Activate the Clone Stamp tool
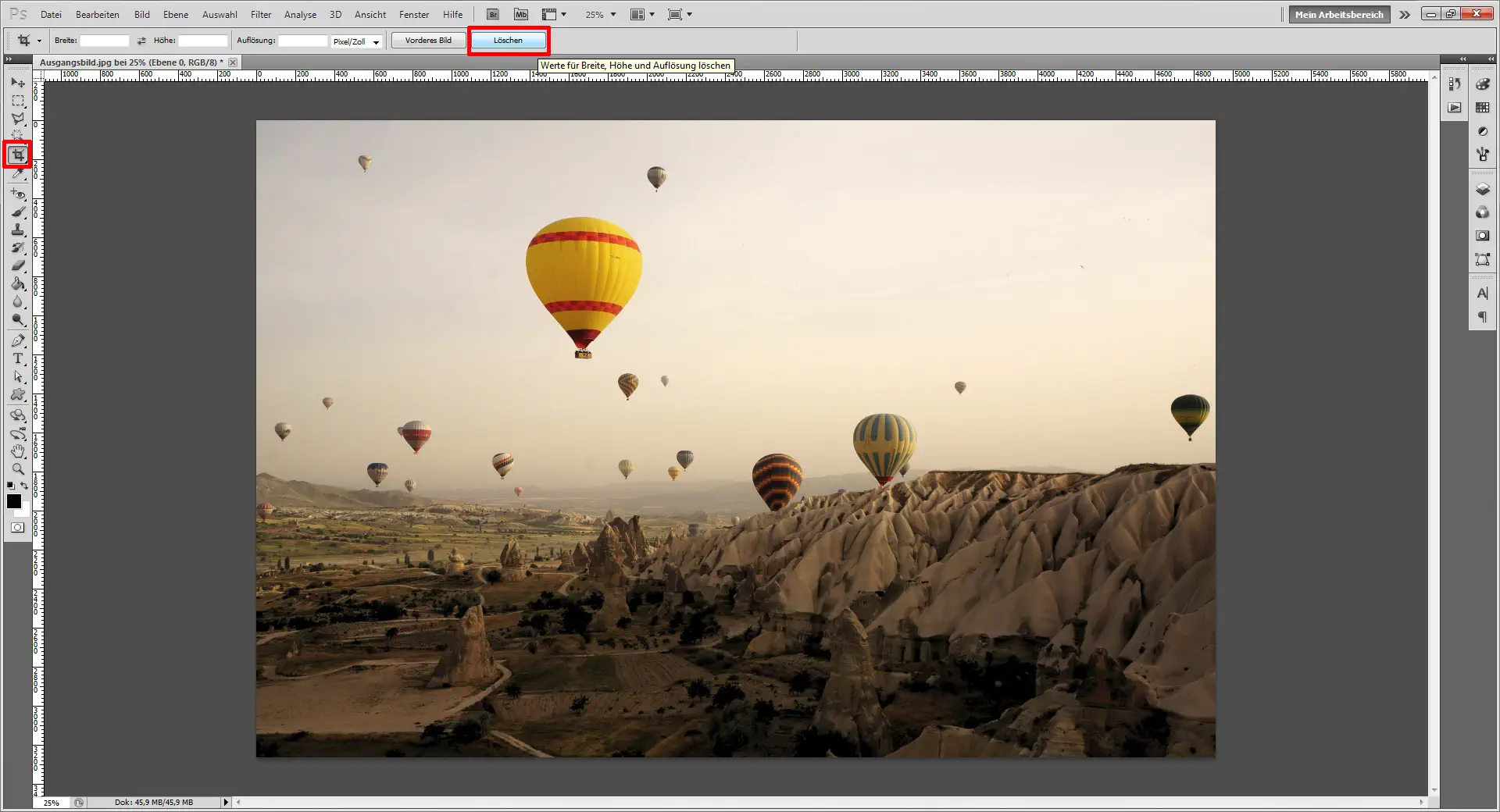The image size is (1500, 812). coord(17,228)
